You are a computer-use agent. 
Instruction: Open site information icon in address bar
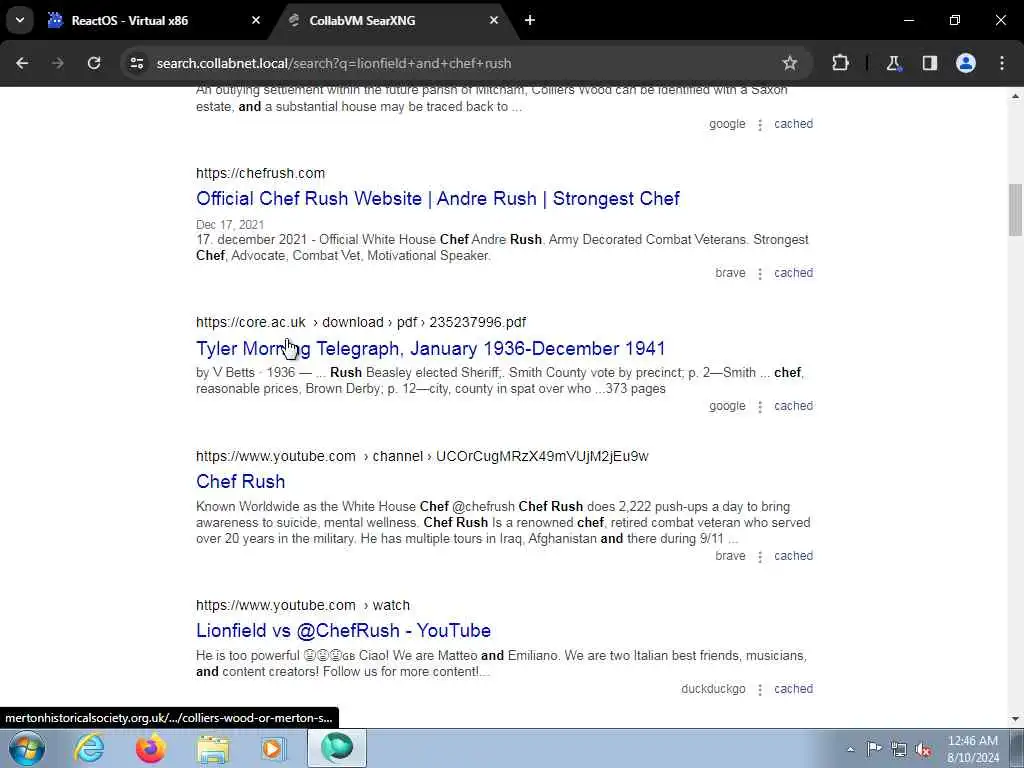click(136, 63)
